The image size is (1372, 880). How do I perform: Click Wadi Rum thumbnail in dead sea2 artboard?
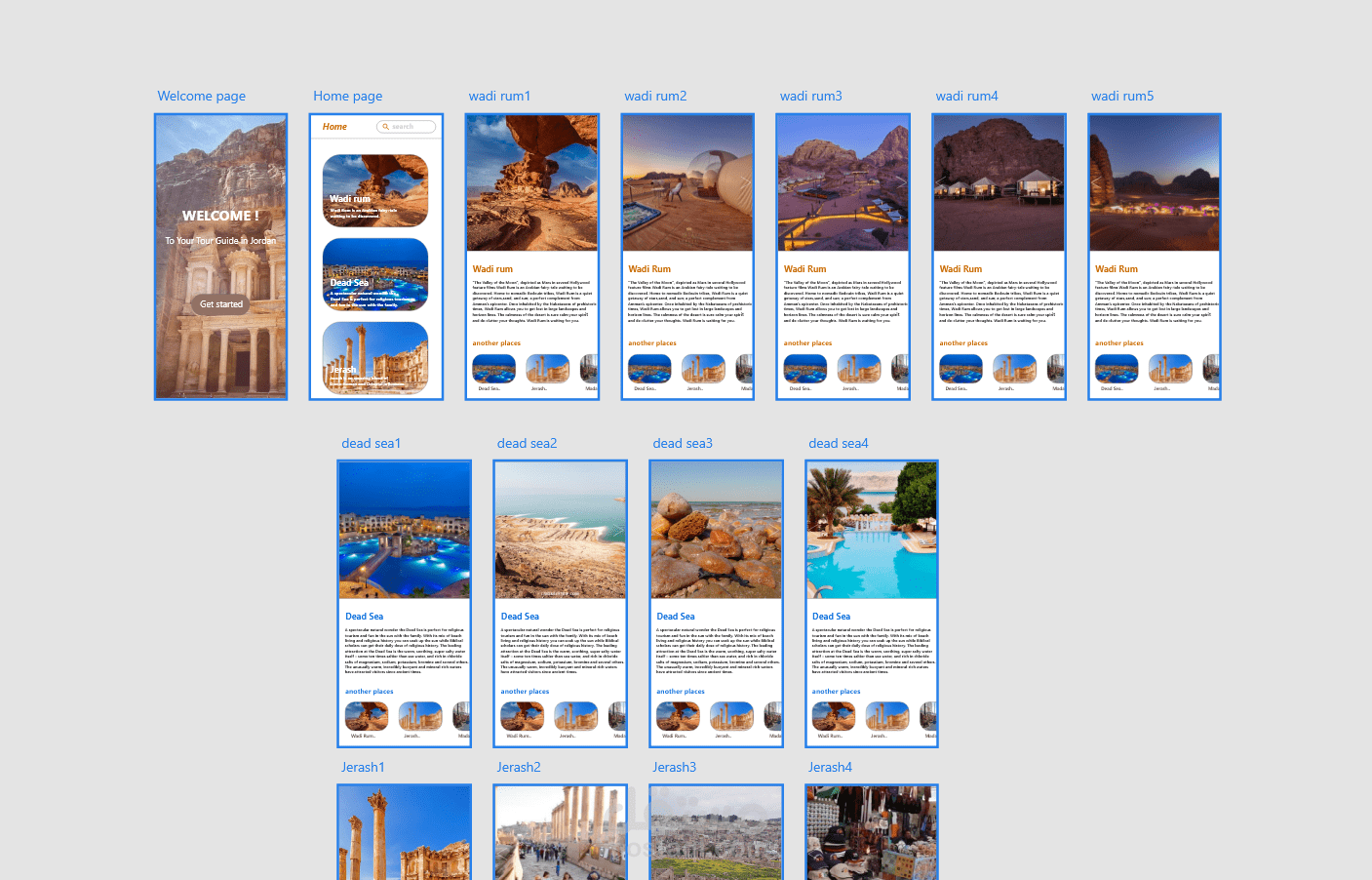pyautogui.click(x=523, y=716)
